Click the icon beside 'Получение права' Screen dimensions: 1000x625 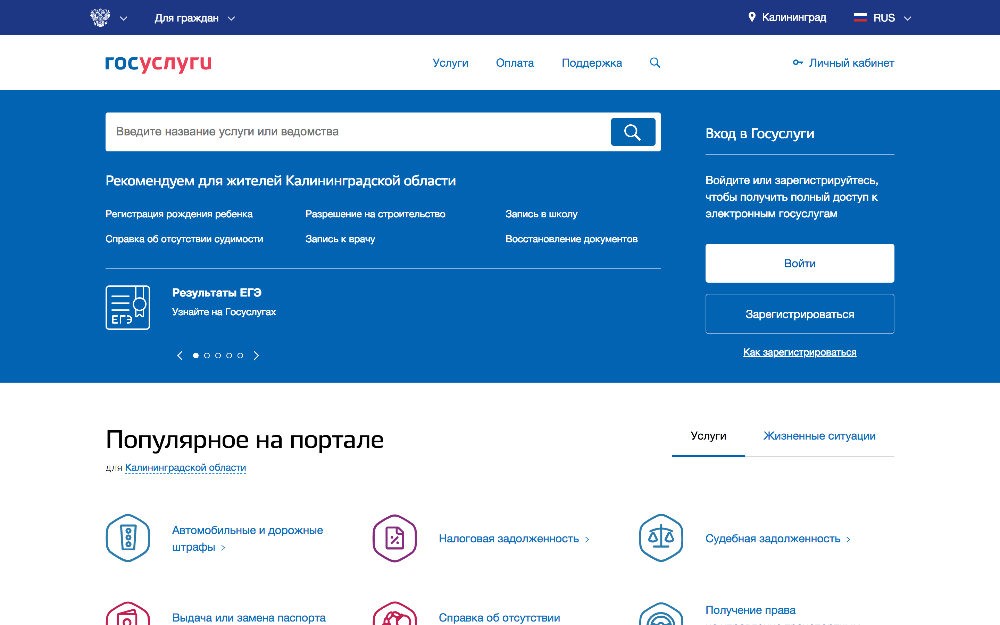[x=661, y=614]
